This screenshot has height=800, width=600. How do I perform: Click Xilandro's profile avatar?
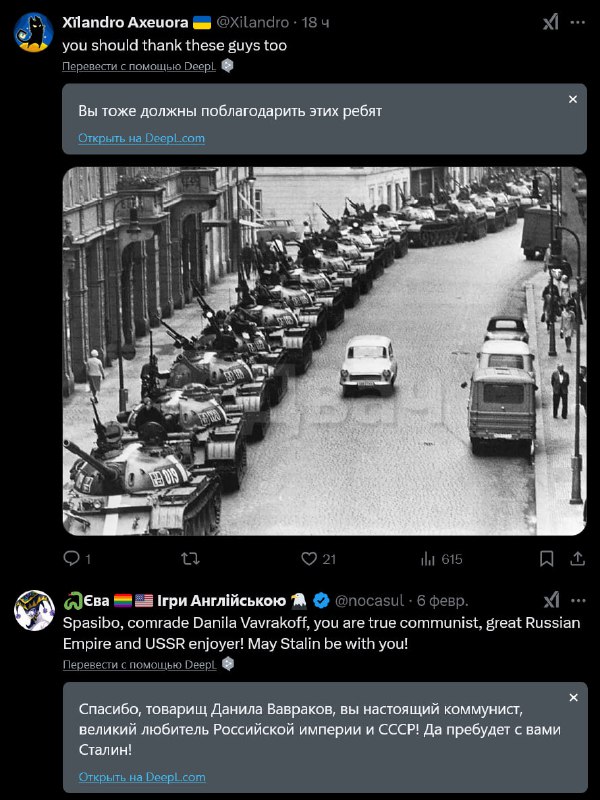pyautogui.click(x=34, y=32)
